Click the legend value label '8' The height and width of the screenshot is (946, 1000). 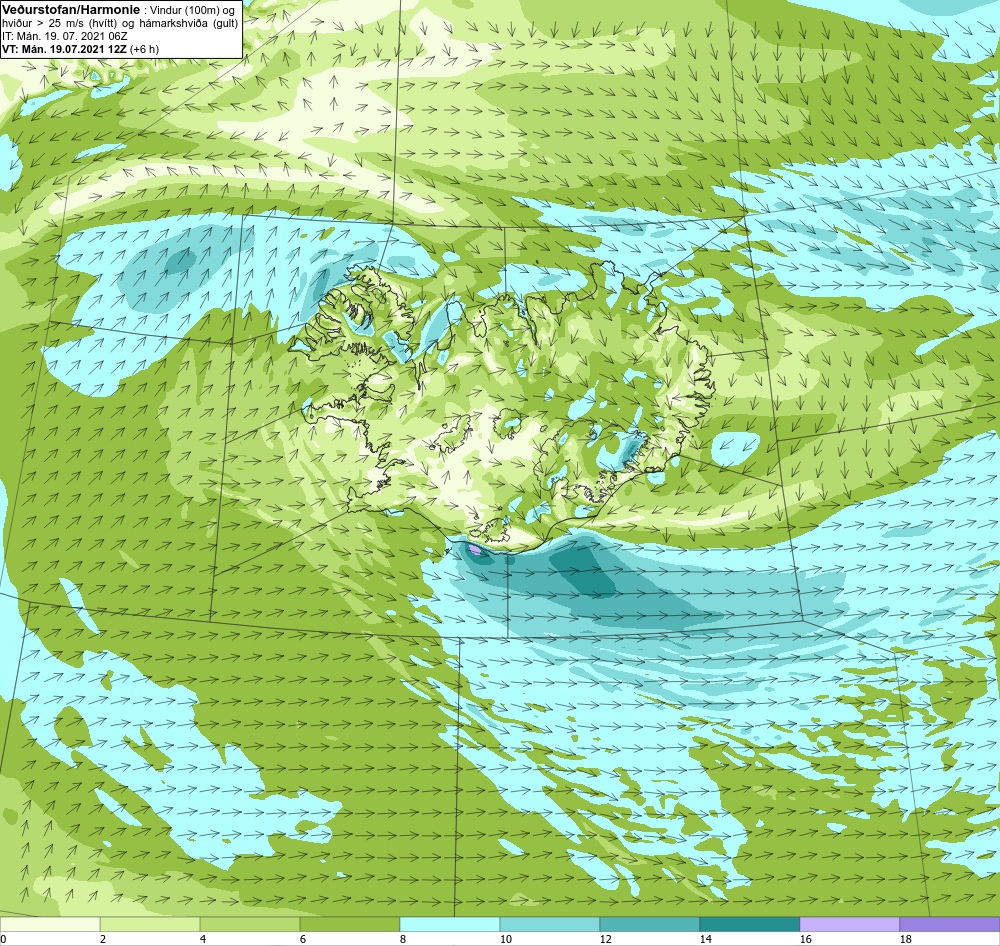402,939
